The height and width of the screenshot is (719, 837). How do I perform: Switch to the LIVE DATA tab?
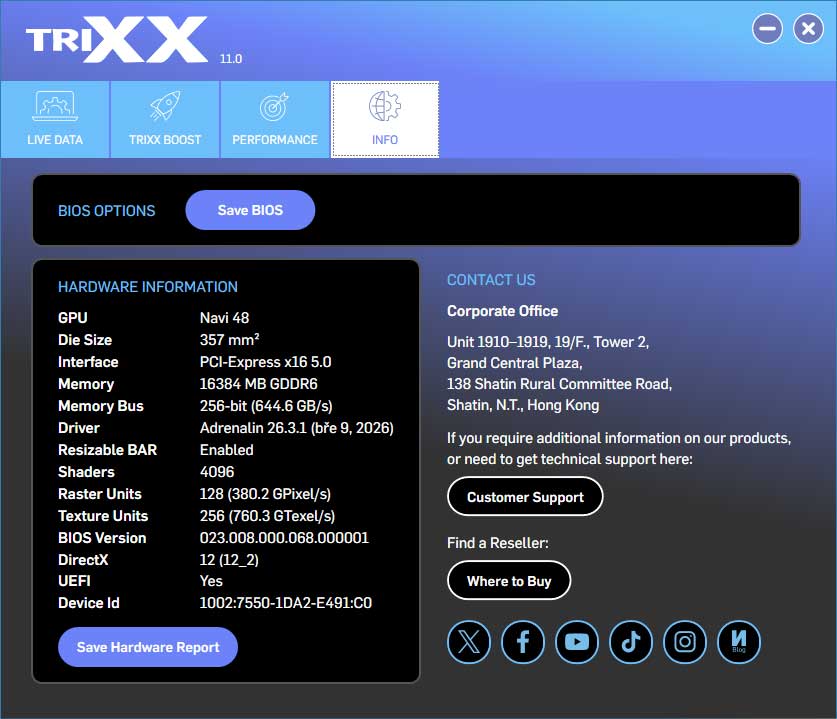click(x=54, y=119)
